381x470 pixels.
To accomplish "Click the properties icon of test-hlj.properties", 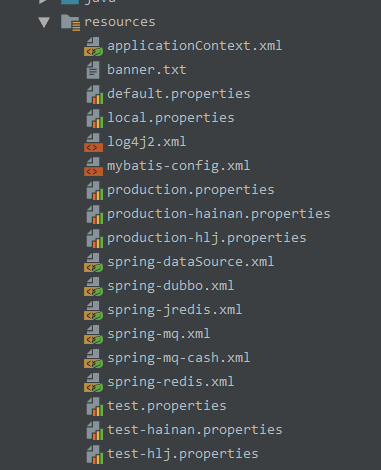I will click(x=94, y=454).
